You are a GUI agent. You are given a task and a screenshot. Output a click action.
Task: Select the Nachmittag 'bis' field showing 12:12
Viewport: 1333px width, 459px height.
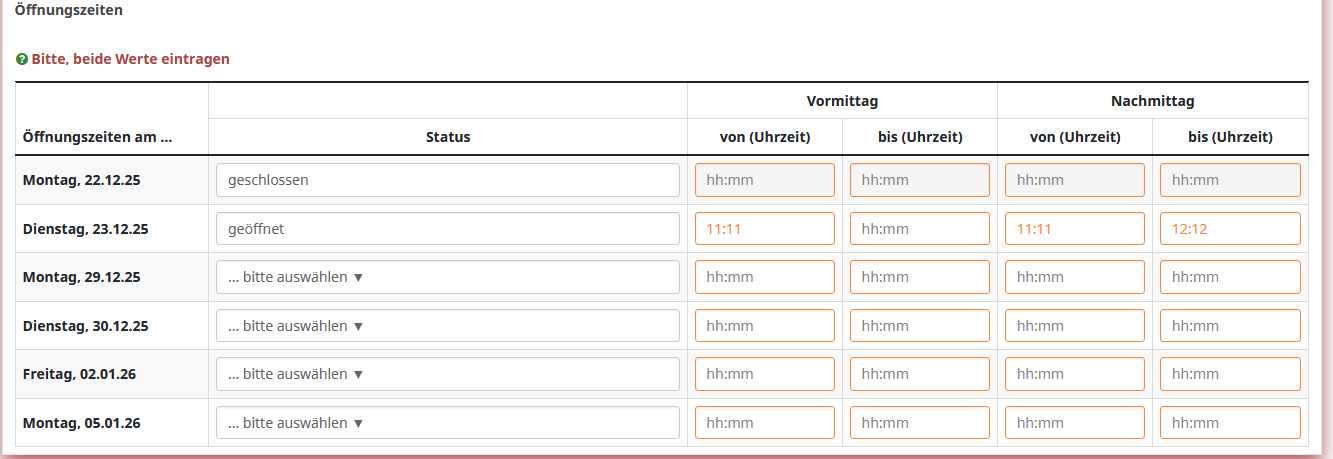[x=1230, y=229]
